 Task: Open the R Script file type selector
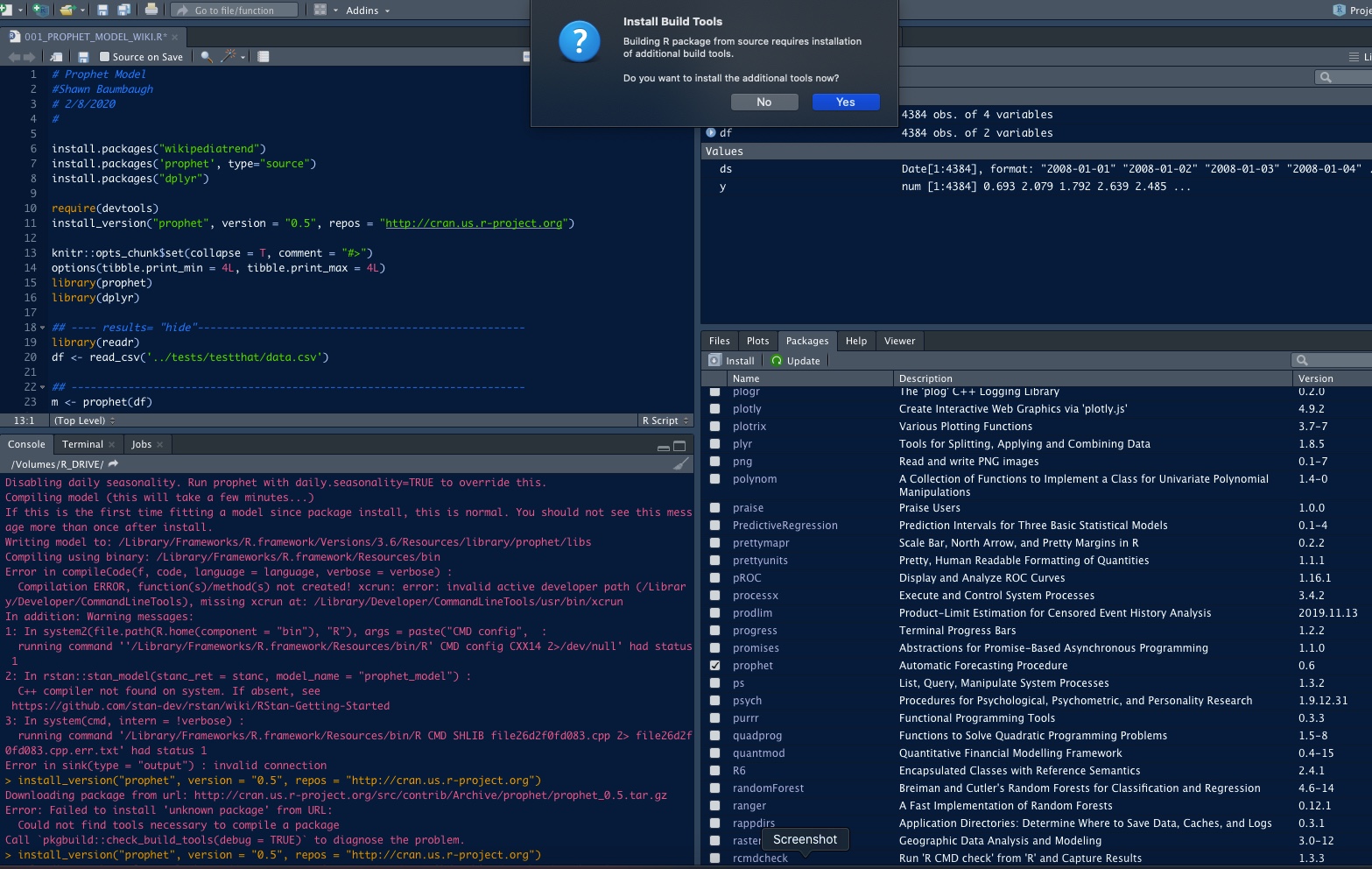click(665, 420)
